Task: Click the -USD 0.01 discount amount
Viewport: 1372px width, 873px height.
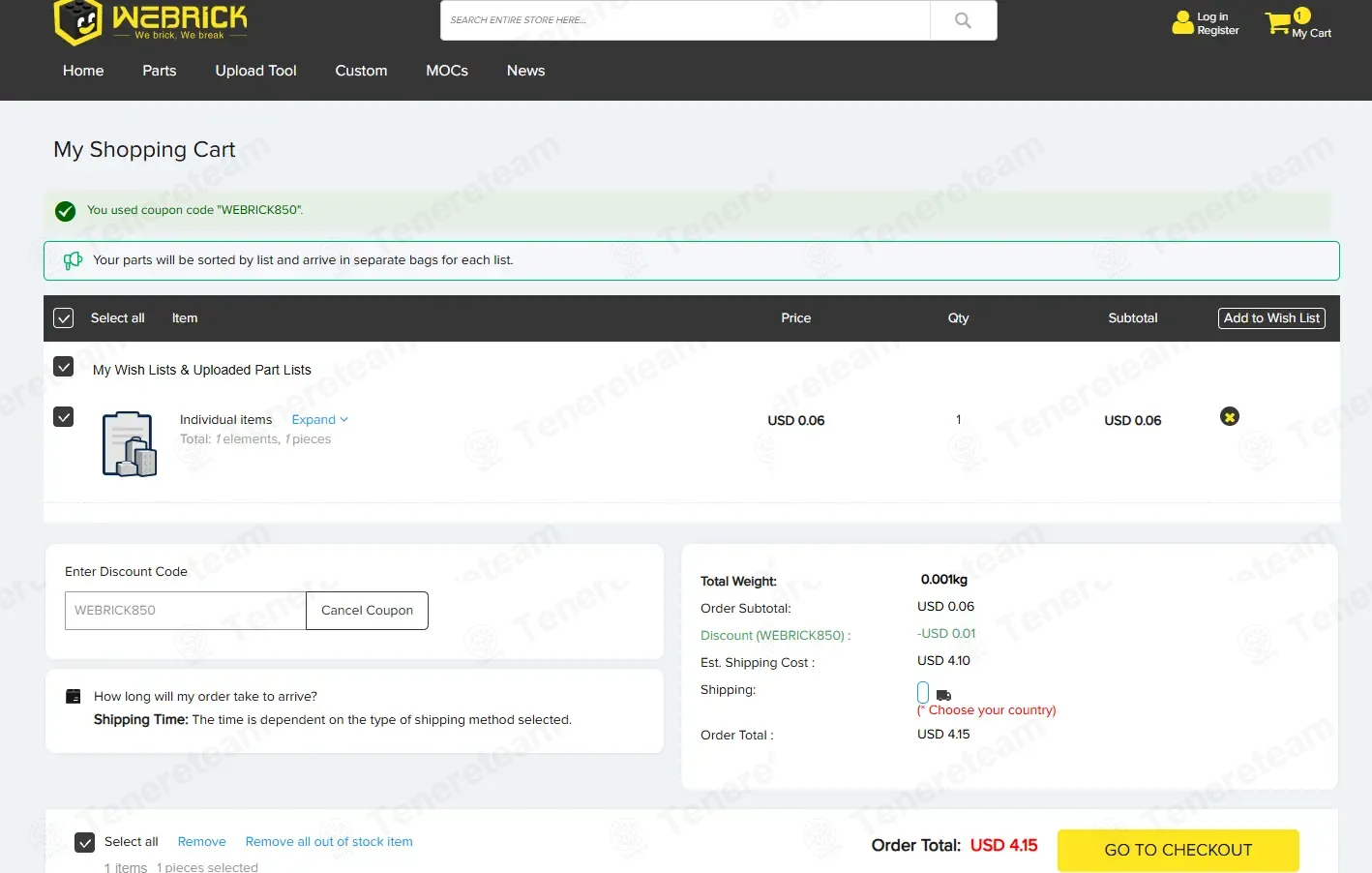Action: point(946,634)
